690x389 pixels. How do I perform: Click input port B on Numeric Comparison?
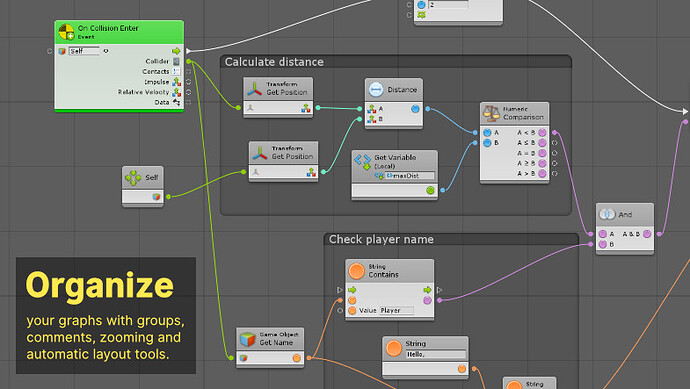[x=487, y=143]
